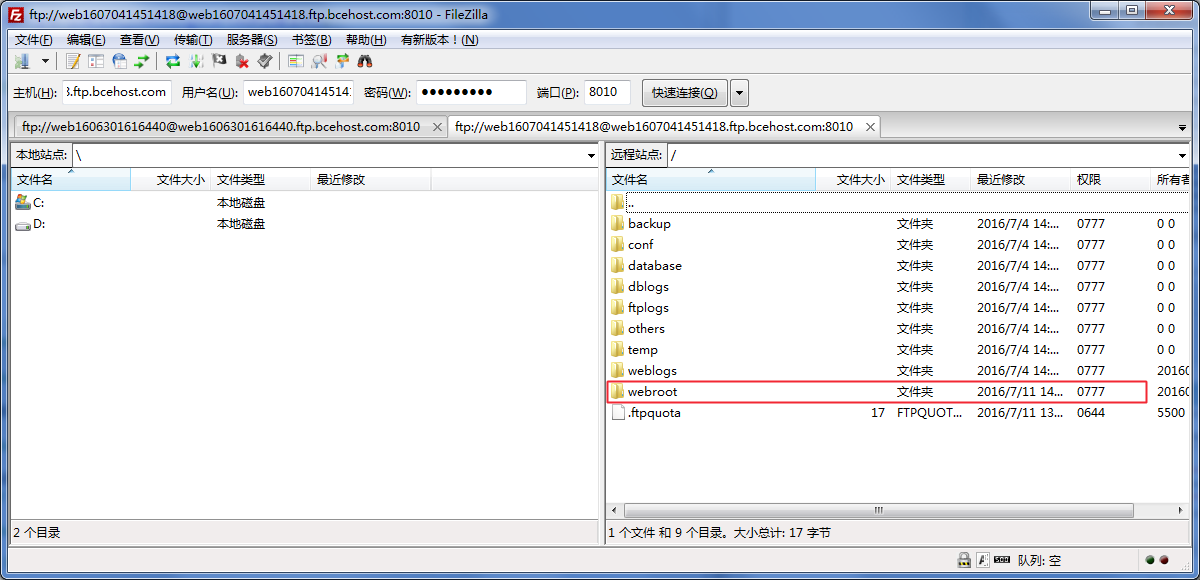
Task: Click the 密码 password input field
Action: 472,93
